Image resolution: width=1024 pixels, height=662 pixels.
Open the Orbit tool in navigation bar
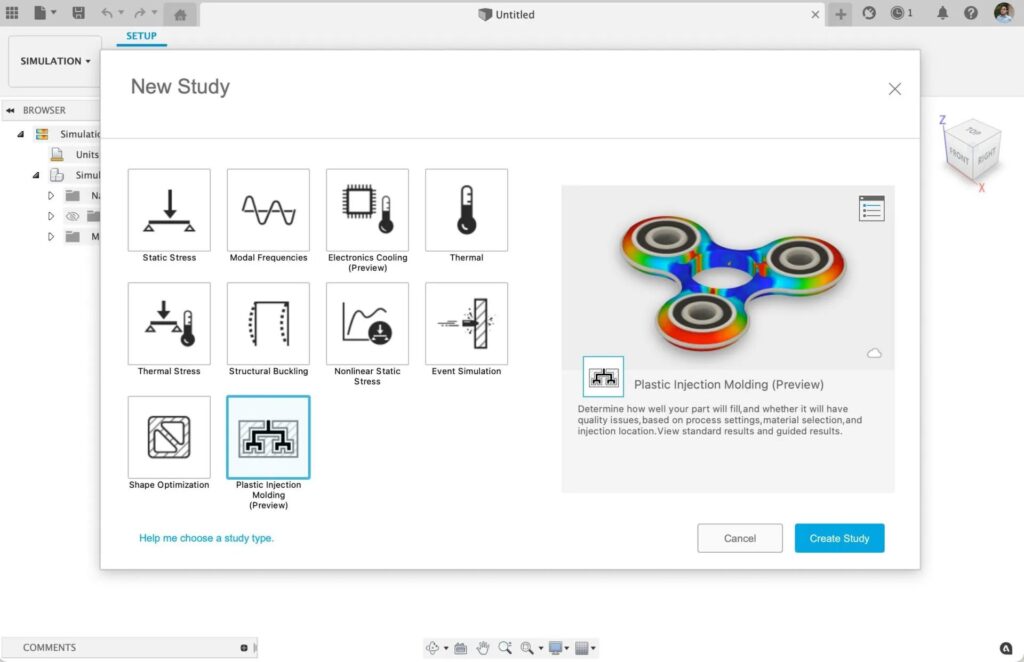coord(432,648)
